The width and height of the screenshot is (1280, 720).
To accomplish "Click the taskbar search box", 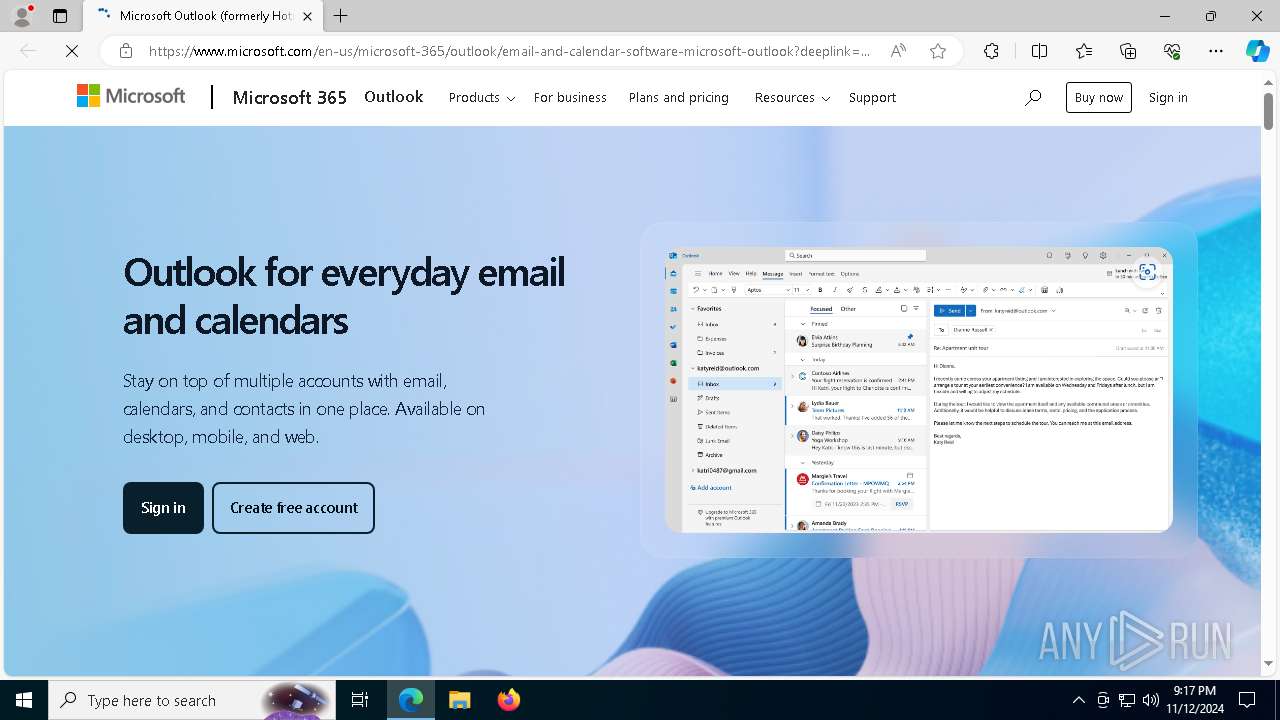I will [x=192, y=700].
